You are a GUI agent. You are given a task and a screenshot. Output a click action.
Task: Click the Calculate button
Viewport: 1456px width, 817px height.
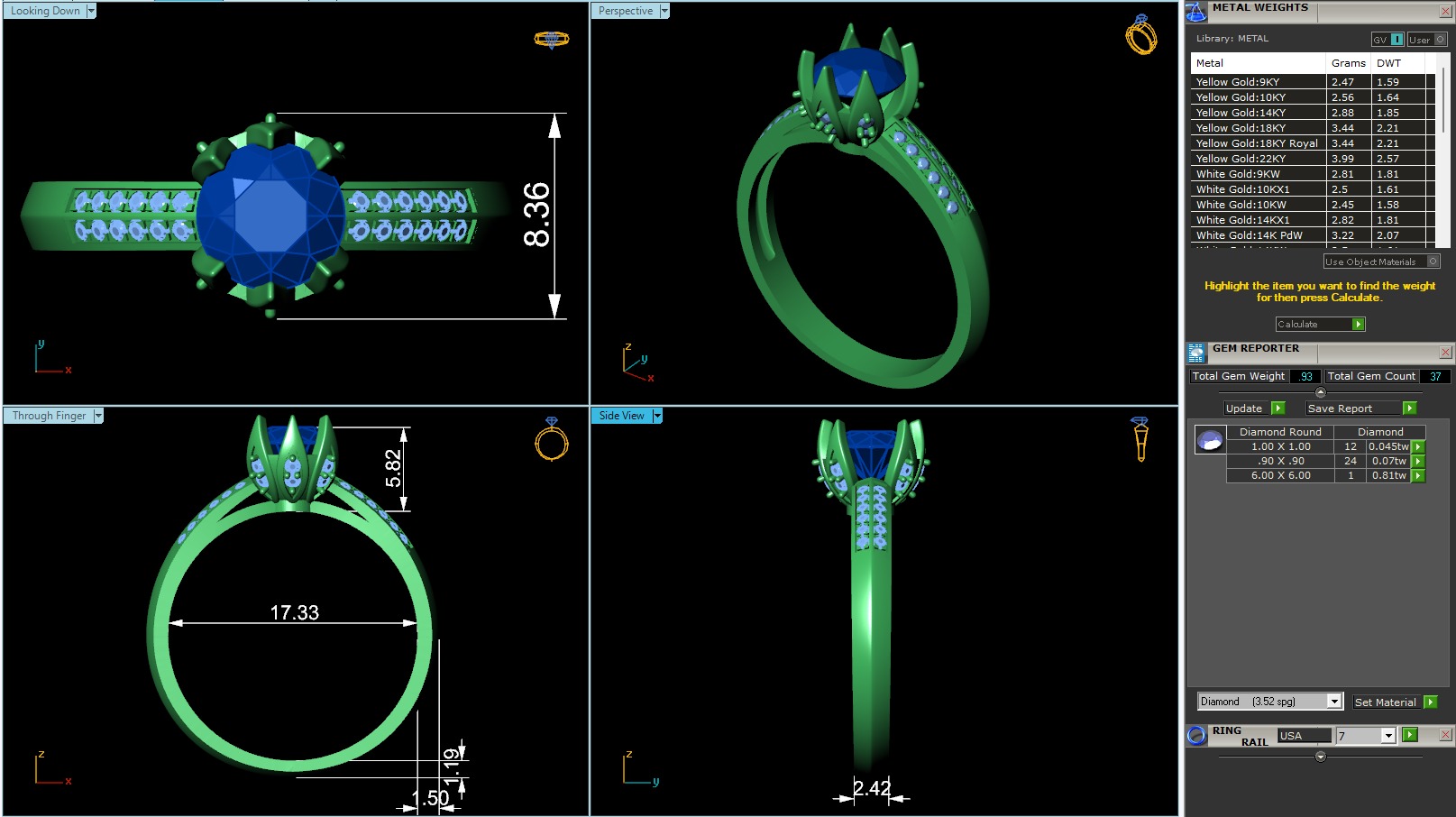(x=1321, y=325)
